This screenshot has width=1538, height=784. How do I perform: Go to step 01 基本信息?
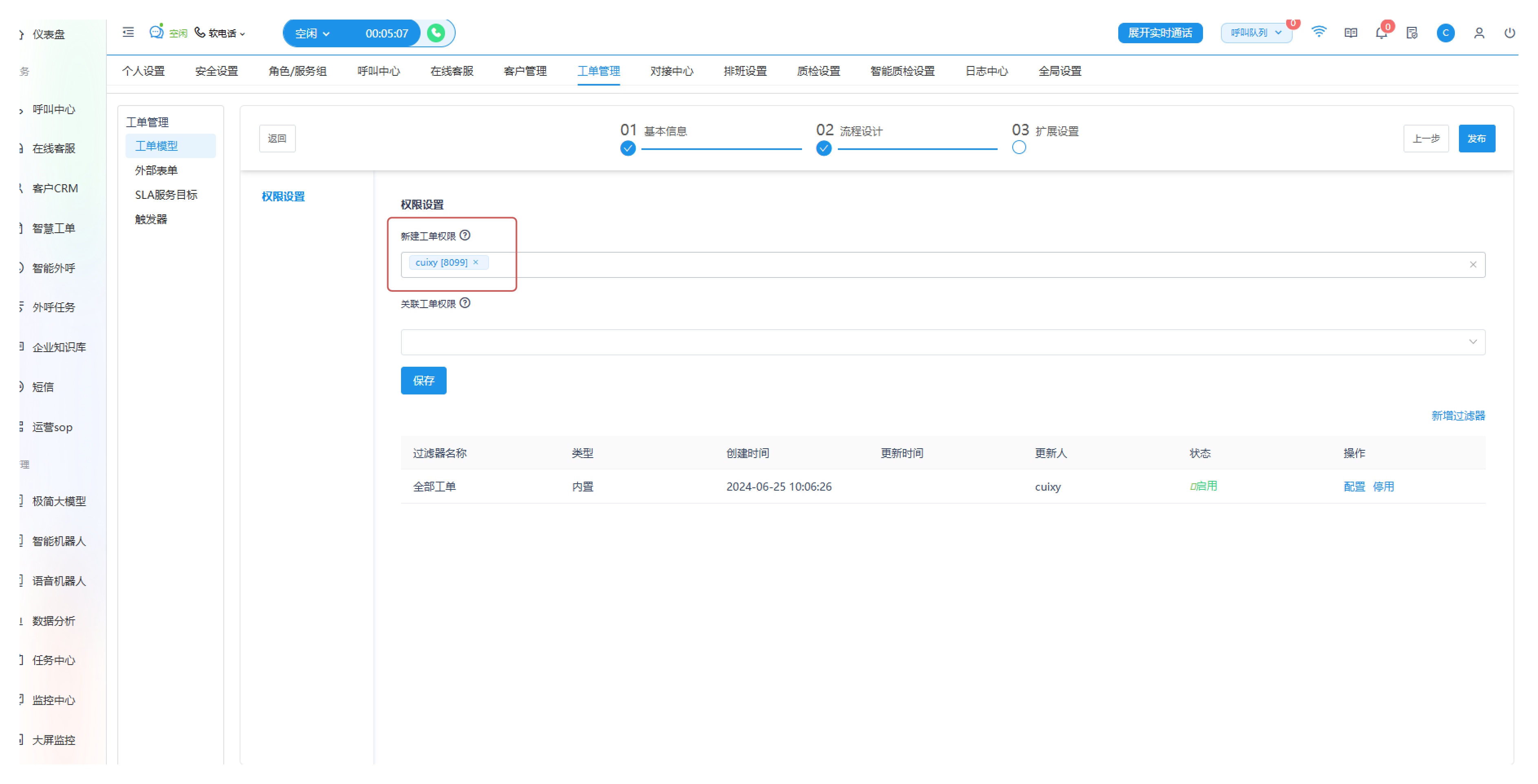click(x=653, y=131)
